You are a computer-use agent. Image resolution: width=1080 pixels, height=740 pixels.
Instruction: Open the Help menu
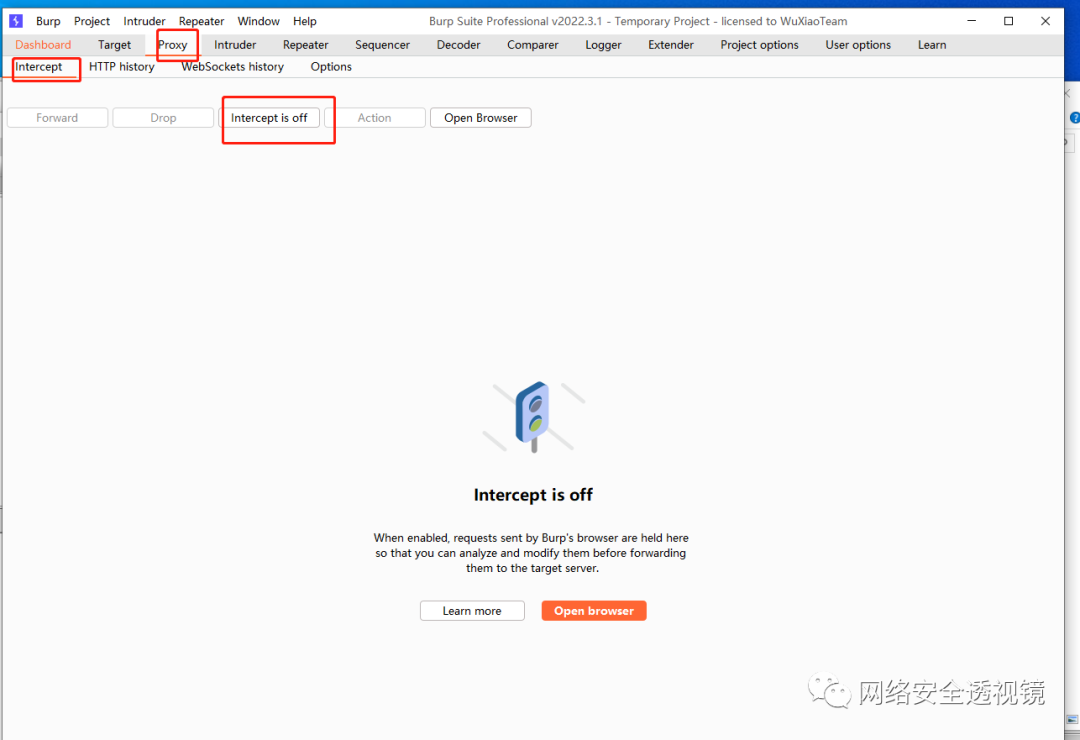[x=304, y=21]
